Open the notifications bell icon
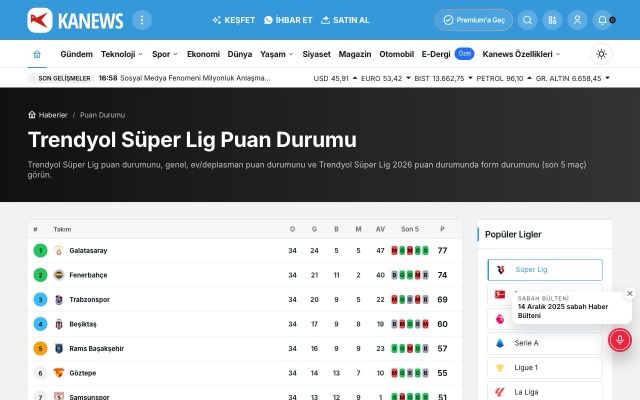Viewport: 640px width, 400px height. tap(602, 20)
